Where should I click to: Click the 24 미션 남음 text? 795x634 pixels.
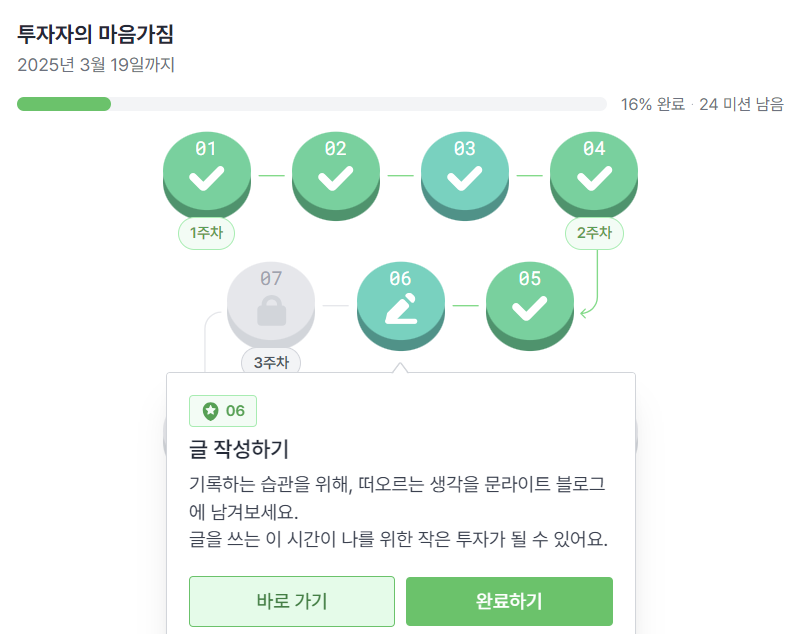pos(741,104)
